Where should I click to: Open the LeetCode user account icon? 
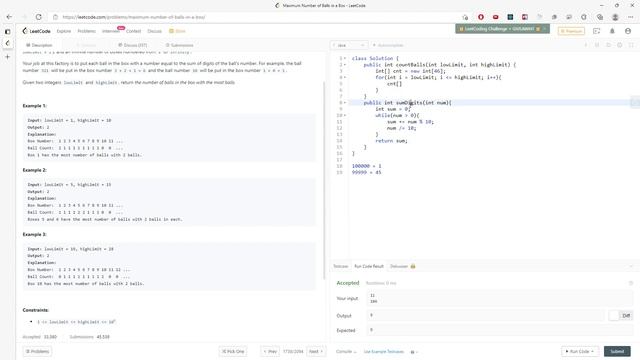[x=628, y=31]
